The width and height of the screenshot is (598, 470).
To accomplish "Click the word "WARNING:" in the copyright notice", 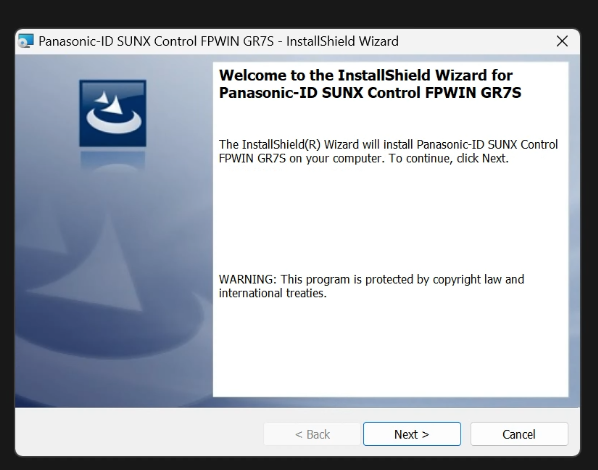I will [x=248, y=279].
